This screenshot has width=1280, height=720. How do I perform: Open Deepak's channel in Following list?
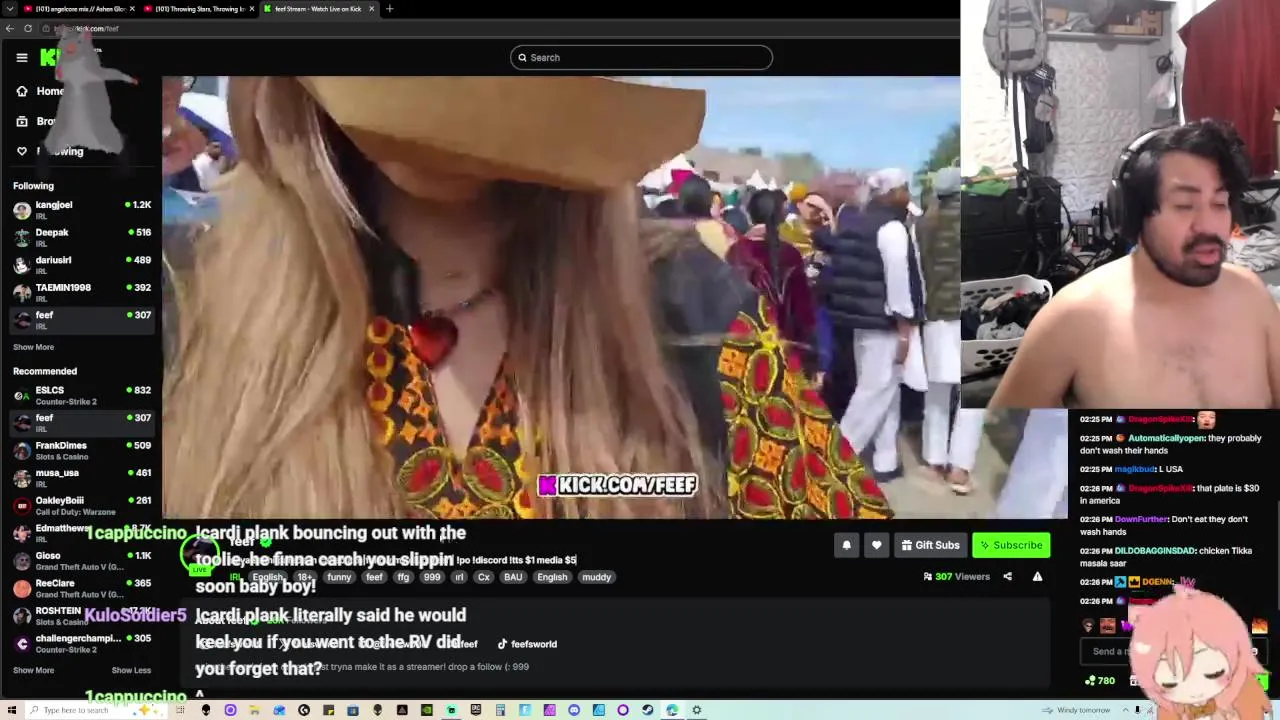82,237
